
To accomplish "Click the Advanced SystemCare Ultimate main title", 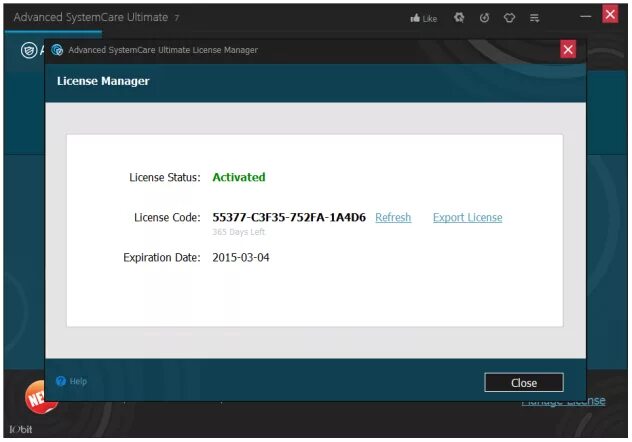I will (91, 17).
